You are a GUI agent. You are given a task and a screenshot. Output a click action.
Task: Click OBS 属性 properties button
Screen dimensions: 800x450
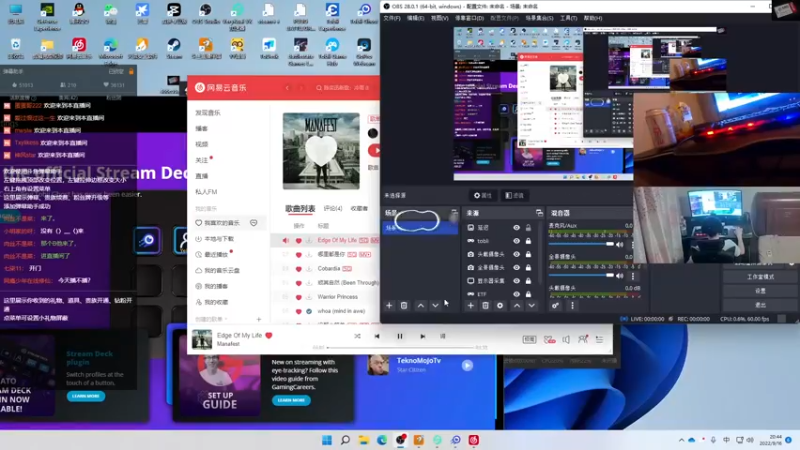point(483,195)
